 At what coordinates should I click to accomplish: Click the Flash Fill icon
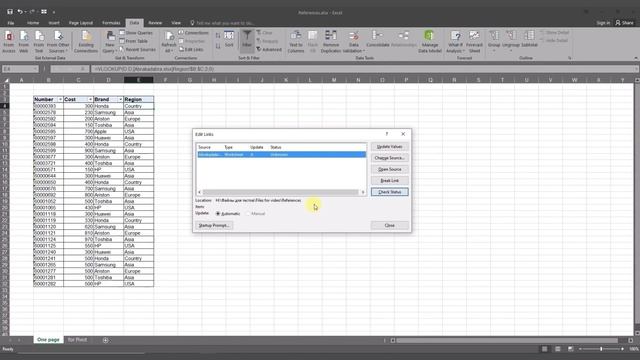(x=313, y=41)
